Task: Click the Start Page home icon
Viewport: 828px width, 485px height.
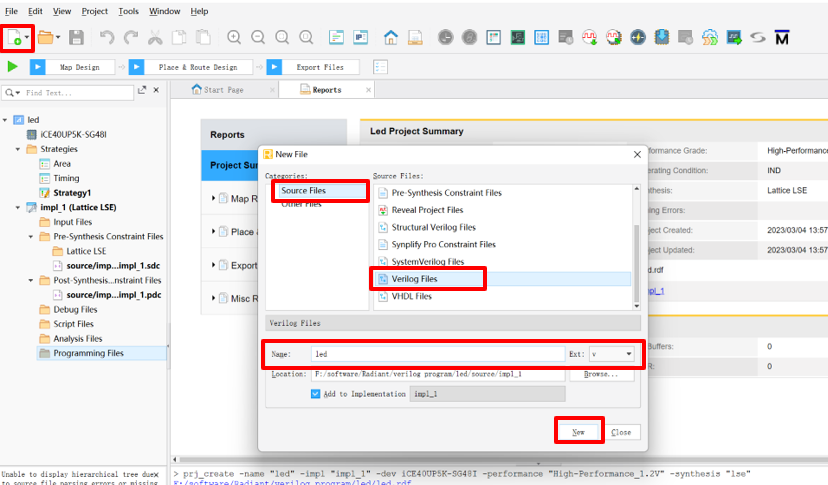Action: tap(391, 38)
